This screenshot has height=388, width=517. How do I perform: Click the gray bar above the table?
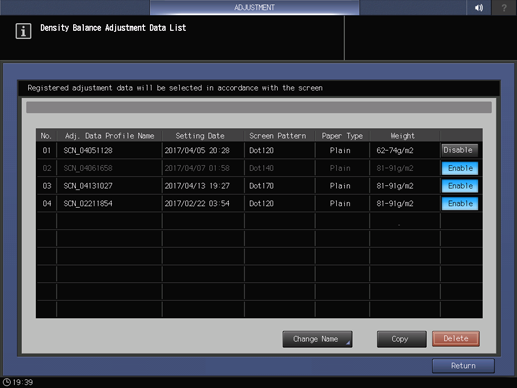[259, 107]
